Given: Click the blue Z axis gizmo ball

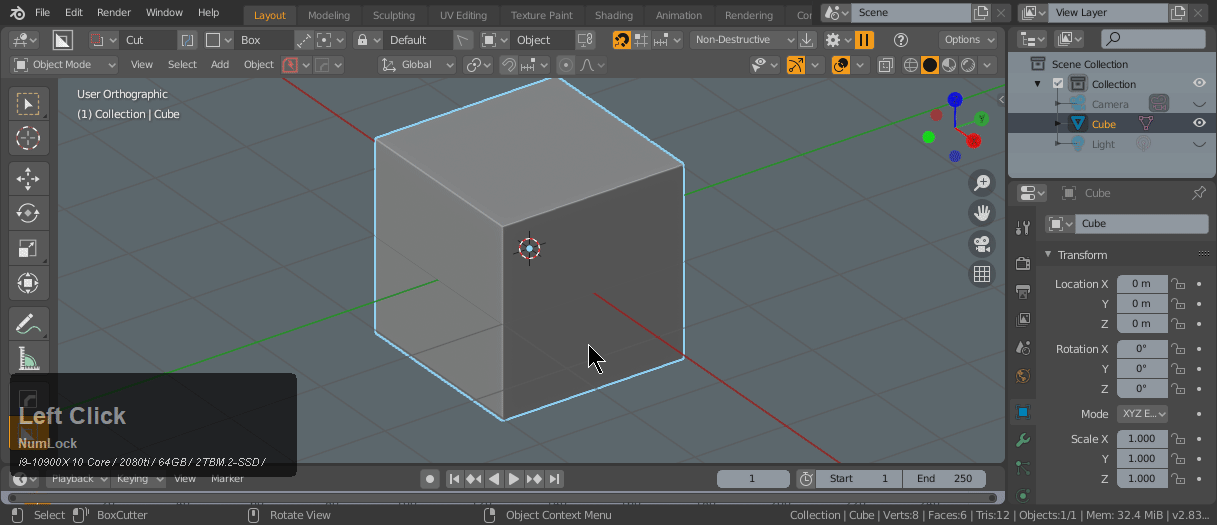Looking at the screenshot, I should [955, 99].
